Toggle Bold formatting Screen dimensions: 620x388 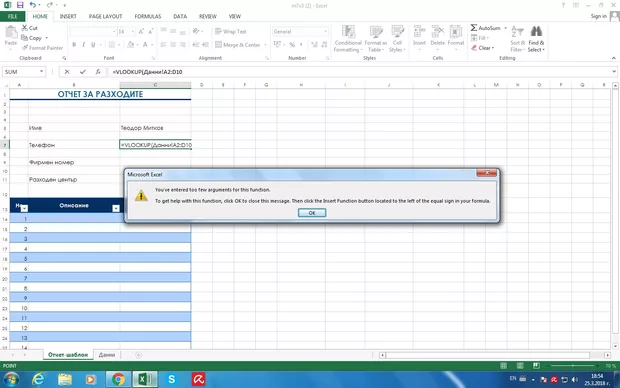tap(74, 45)
